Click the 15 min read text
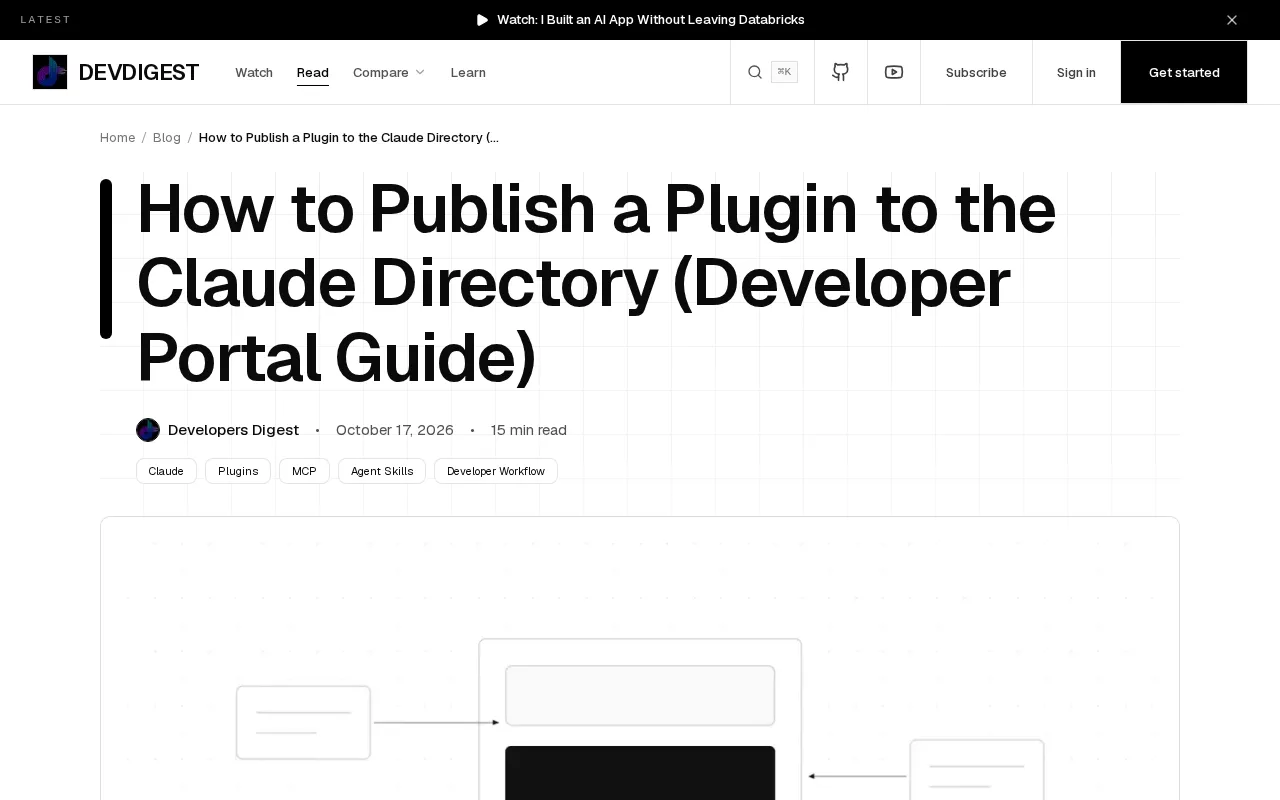 [529, 430]
